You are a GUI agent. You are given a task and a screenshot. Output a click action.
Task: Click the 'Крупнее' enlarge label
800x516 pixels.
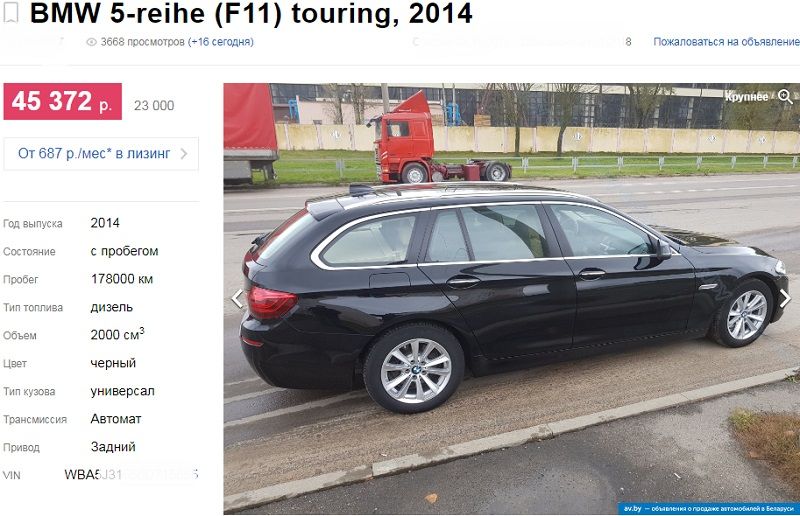coord(746,96)
